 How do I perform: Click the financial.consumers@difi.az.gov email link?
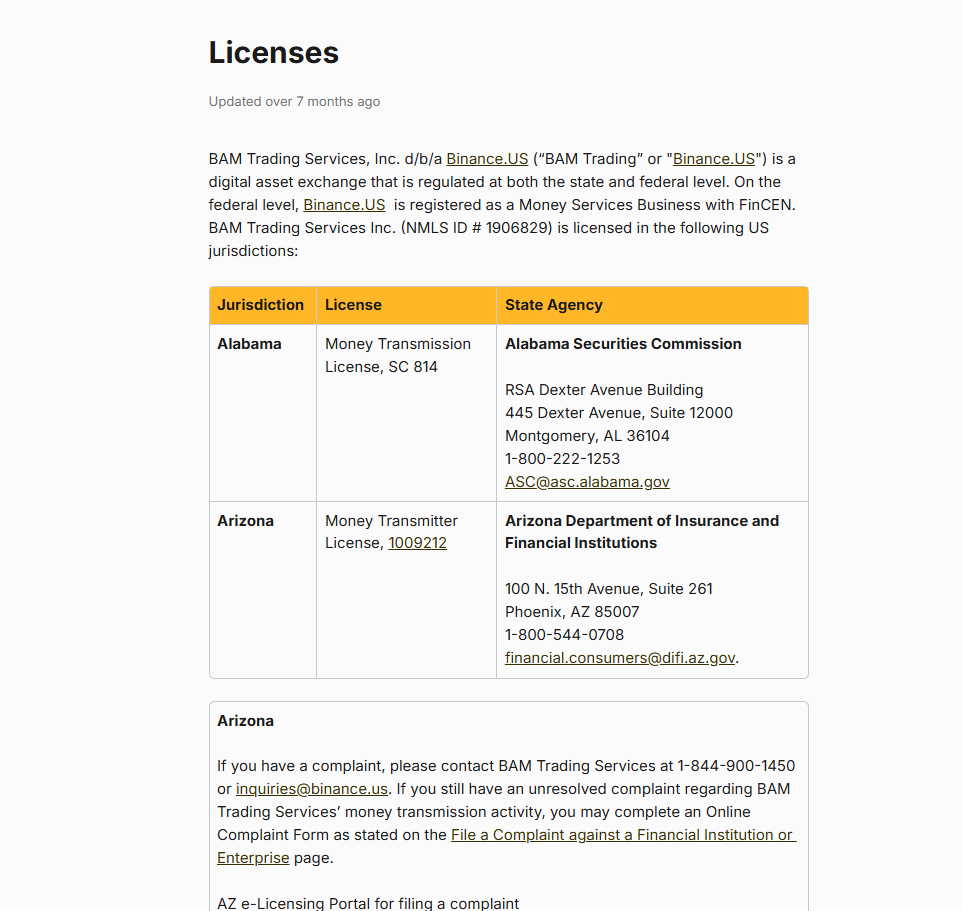pyautogui.click(x=620, y=658)
